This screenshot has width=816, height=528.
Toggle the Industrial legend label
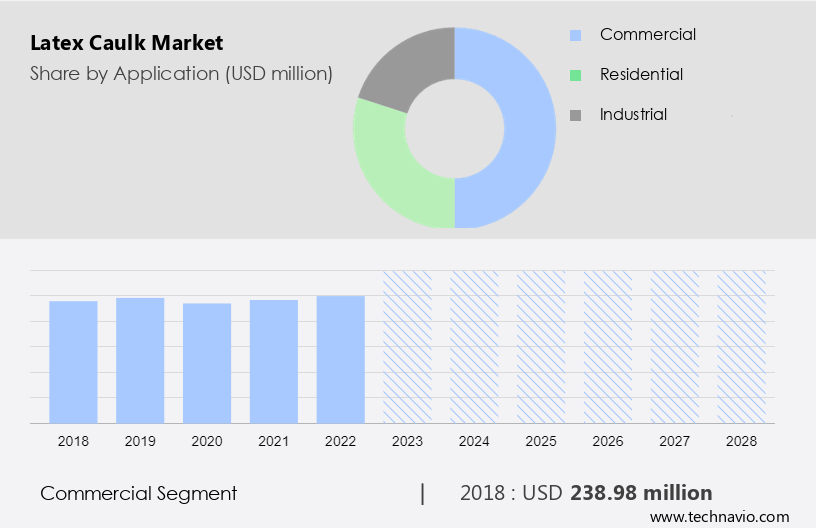pyautogui.click(x=633, y=115)
